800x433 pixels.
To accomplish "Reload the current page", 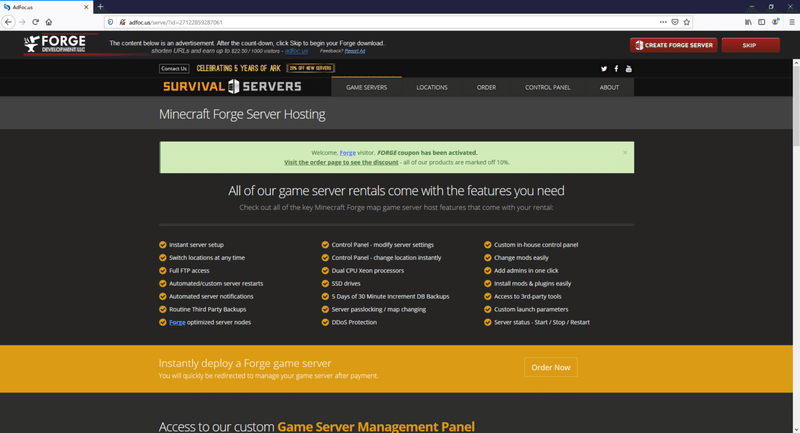I will (35, 22).
